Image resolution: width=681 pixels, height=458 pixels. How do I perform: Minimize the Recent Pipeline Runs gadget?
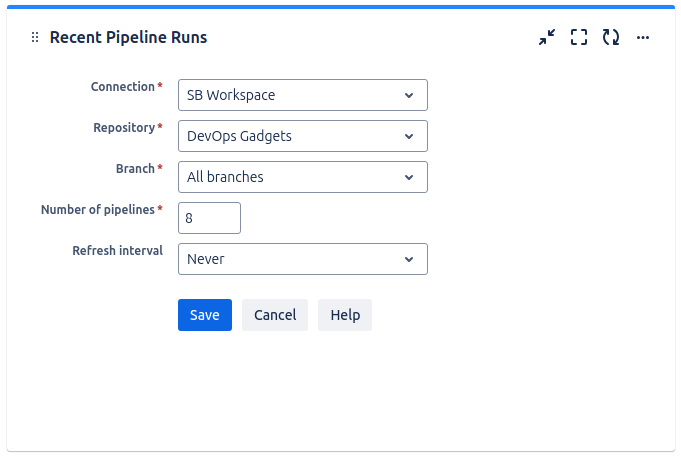(x=547, y=37)
